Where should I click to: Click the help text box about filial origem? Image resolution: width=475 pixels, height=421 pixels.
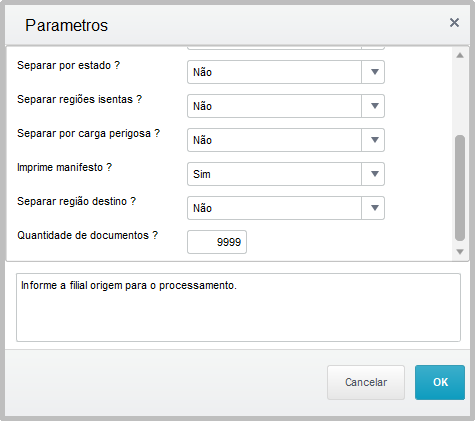tap(238, 308)
